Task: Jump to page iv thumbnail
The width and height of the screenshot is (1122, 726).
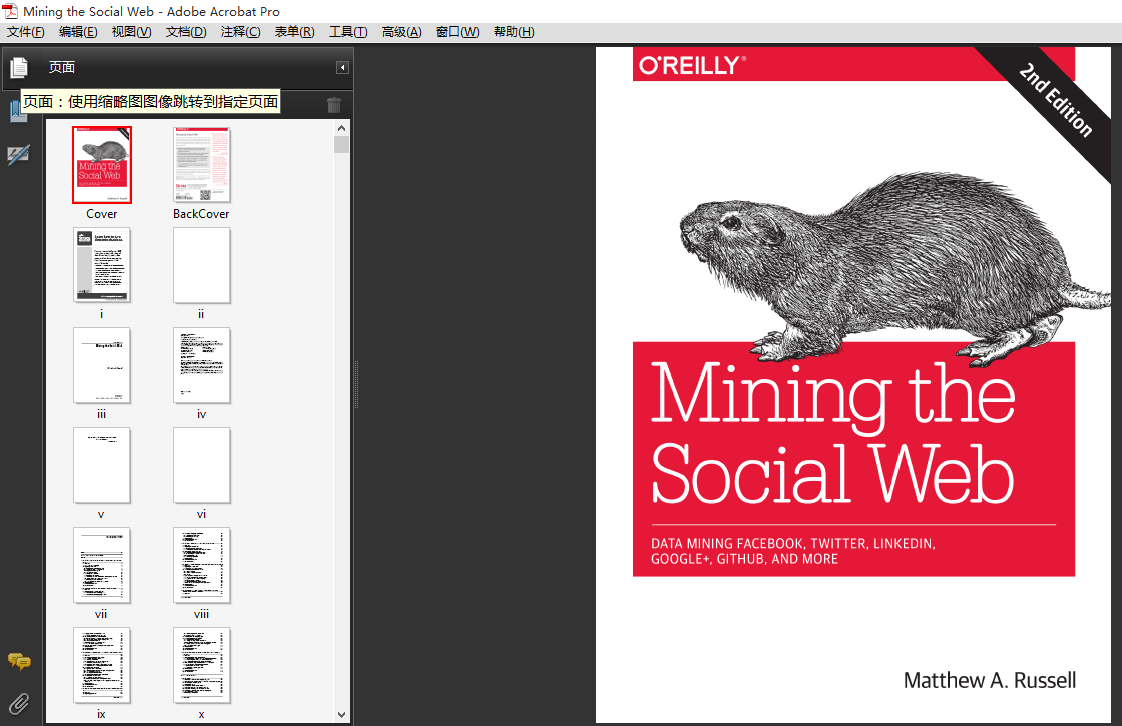Action: [x=202, y=366]
